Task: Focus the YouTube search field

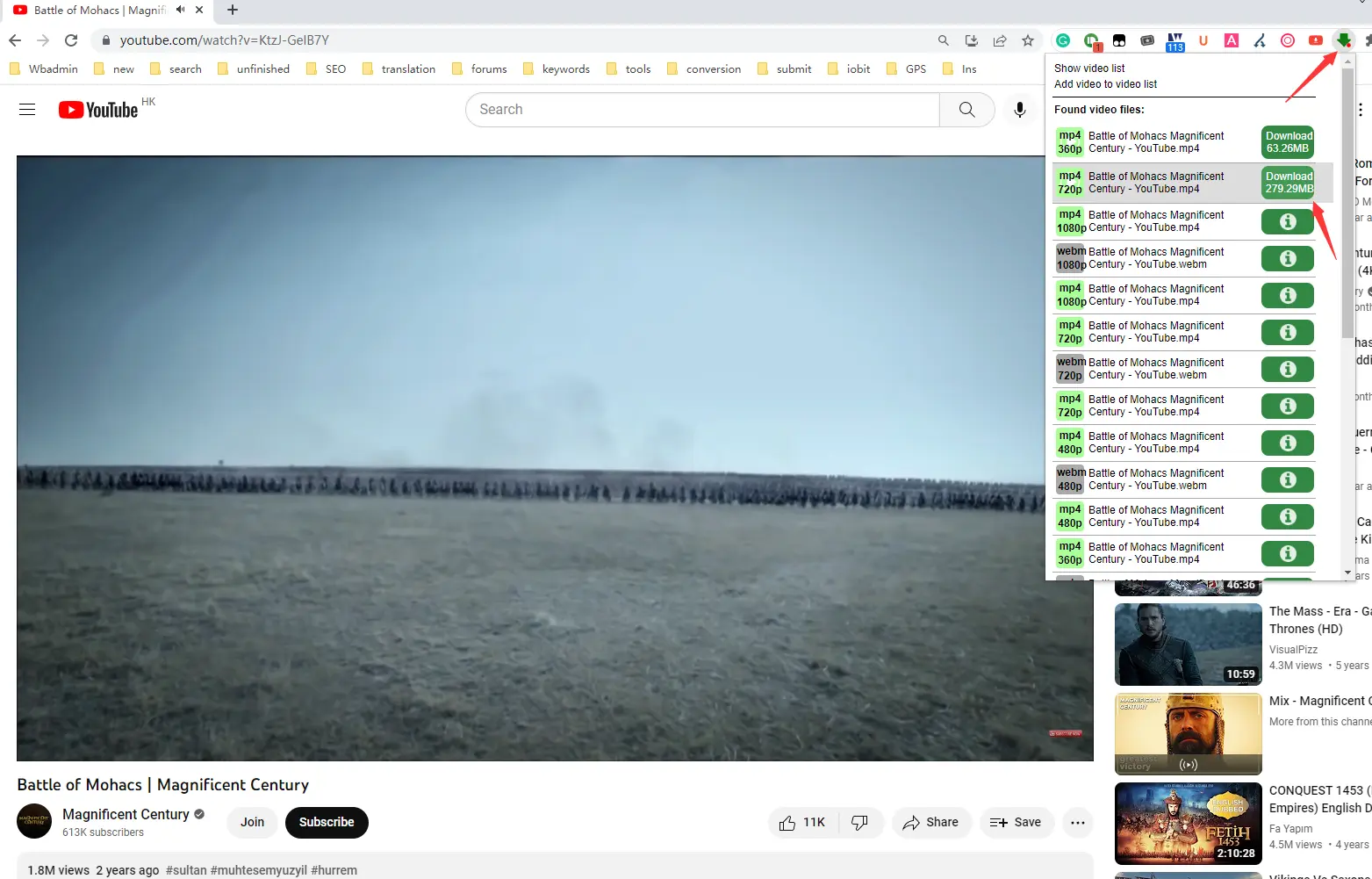Action: click(x=702, y=110)
